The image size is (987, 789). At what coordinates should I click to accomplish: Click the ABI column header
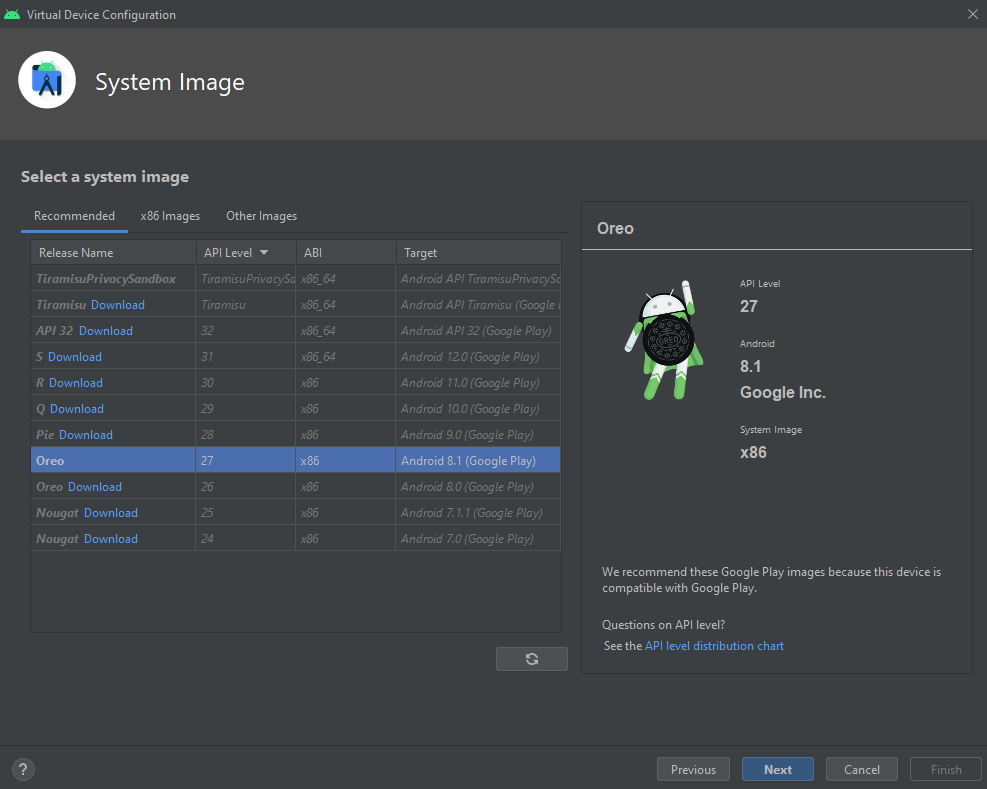click(346, 253)
